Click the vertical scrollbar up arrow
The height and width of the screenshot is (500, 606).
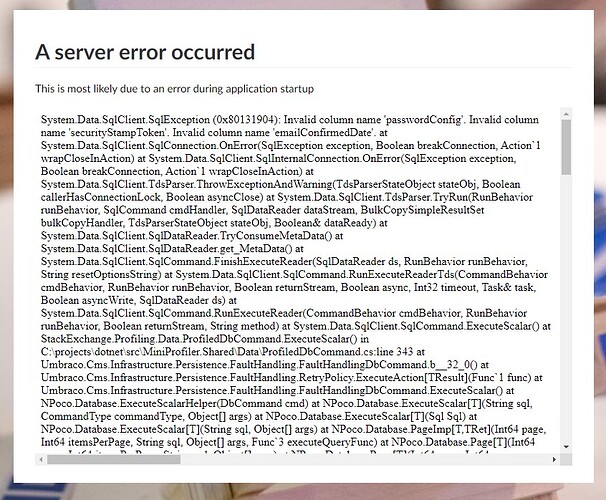tap(566, 114)
